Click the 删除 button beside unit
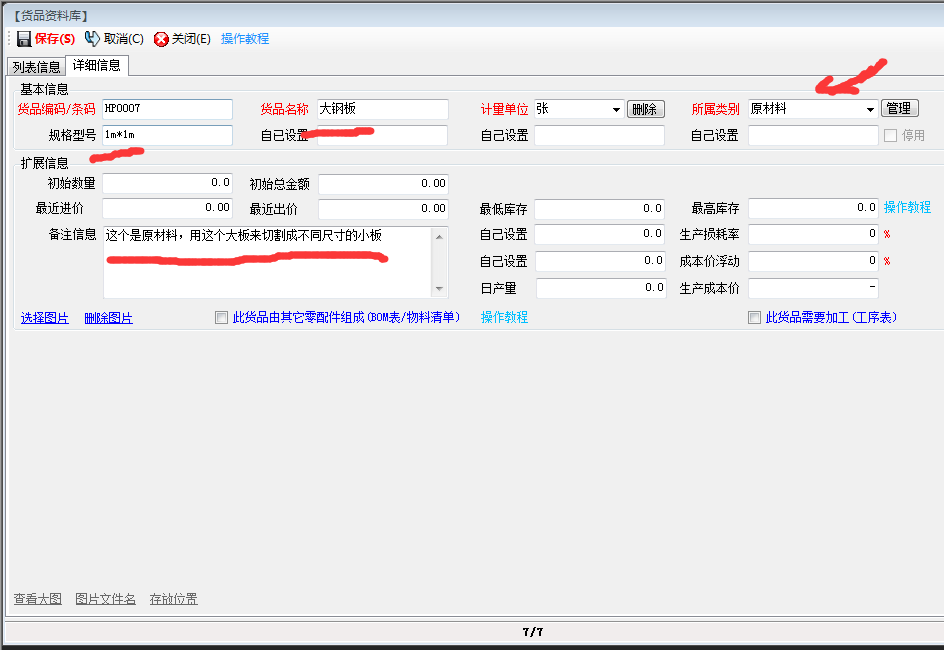Screen dimensions: 944x650 tap(646, 109)
